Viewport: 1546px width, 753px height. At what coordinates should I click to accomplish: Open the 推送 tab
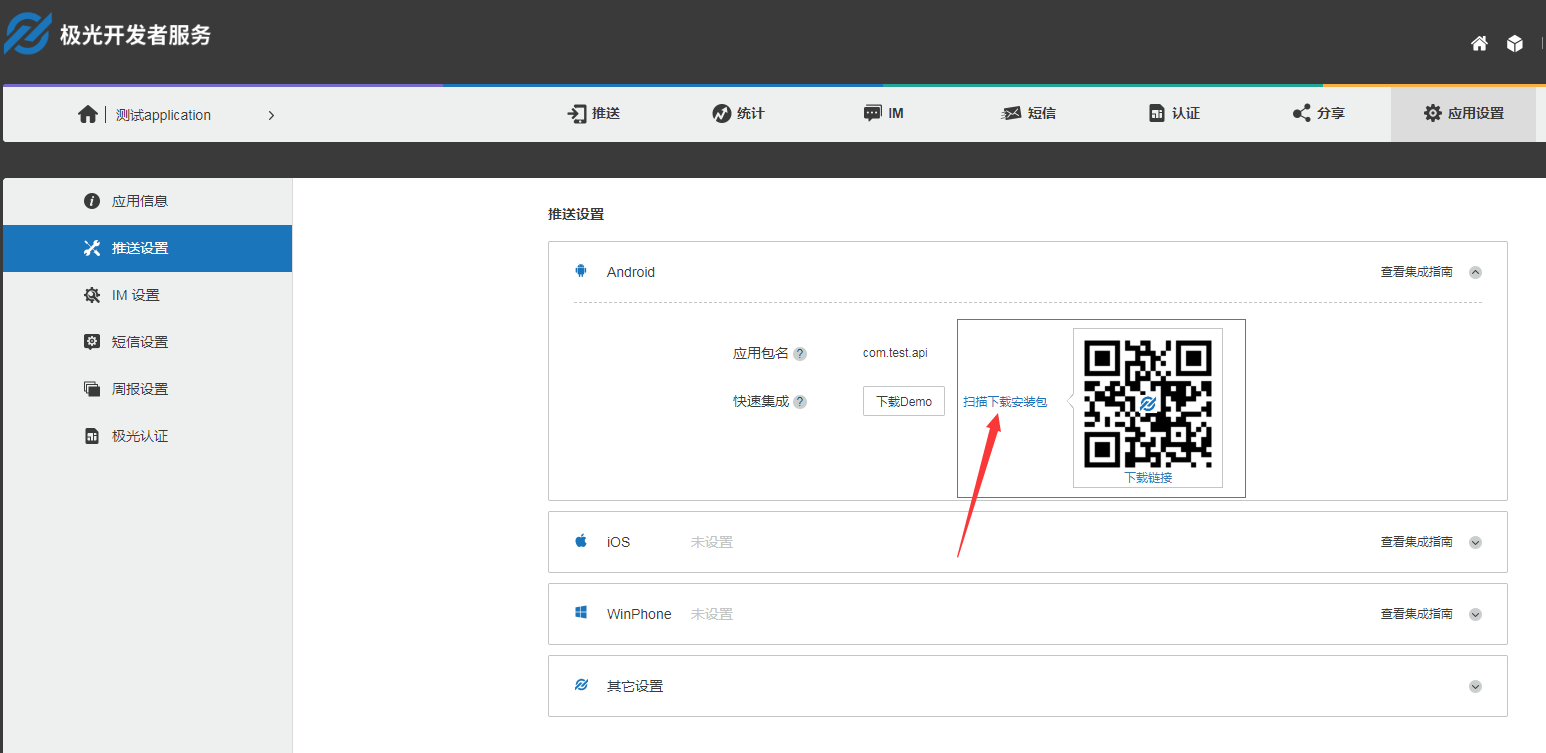[594, 113]
